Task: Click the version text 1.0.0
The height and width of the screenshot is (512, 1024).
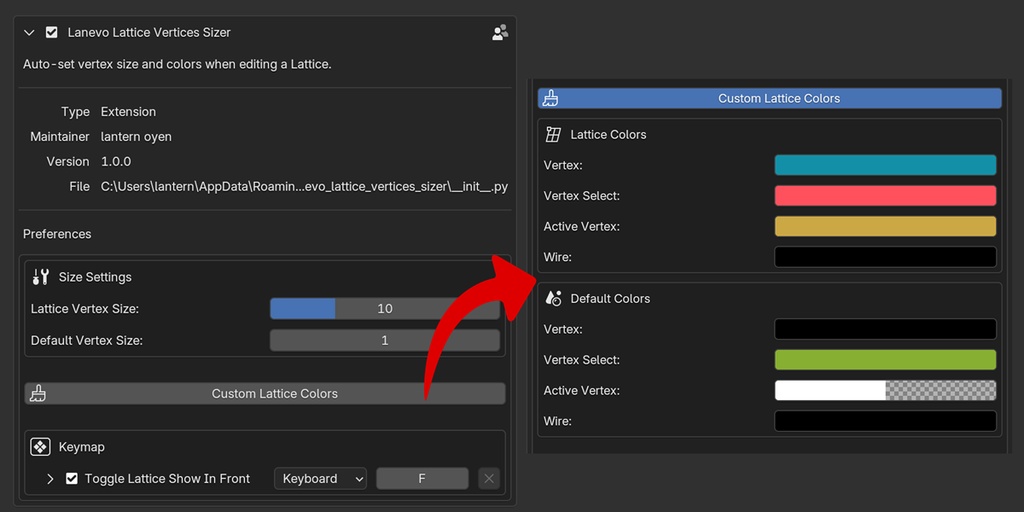Action: (x=116, y=161)
